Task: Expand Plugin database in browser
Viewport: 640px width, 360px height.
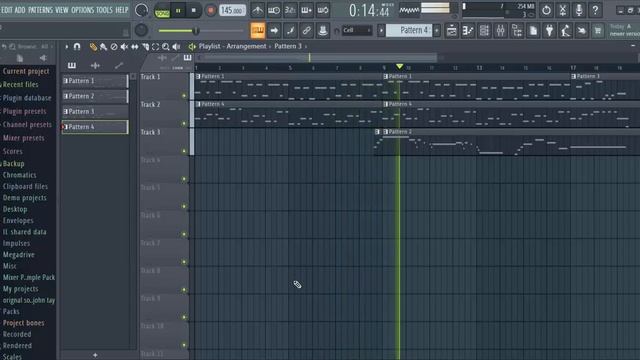Action: coord(27,98)
